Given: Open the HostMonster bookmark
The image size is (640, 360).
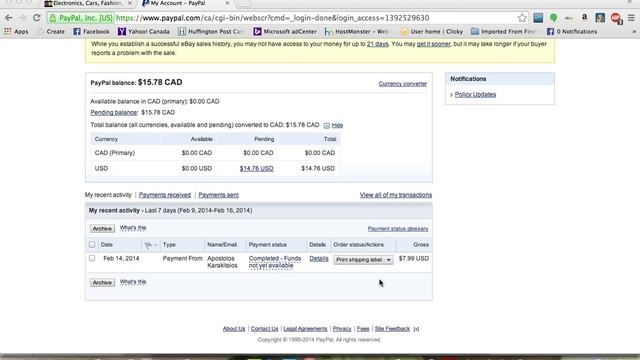Looking at the screenshot, I should pos(357,31).
